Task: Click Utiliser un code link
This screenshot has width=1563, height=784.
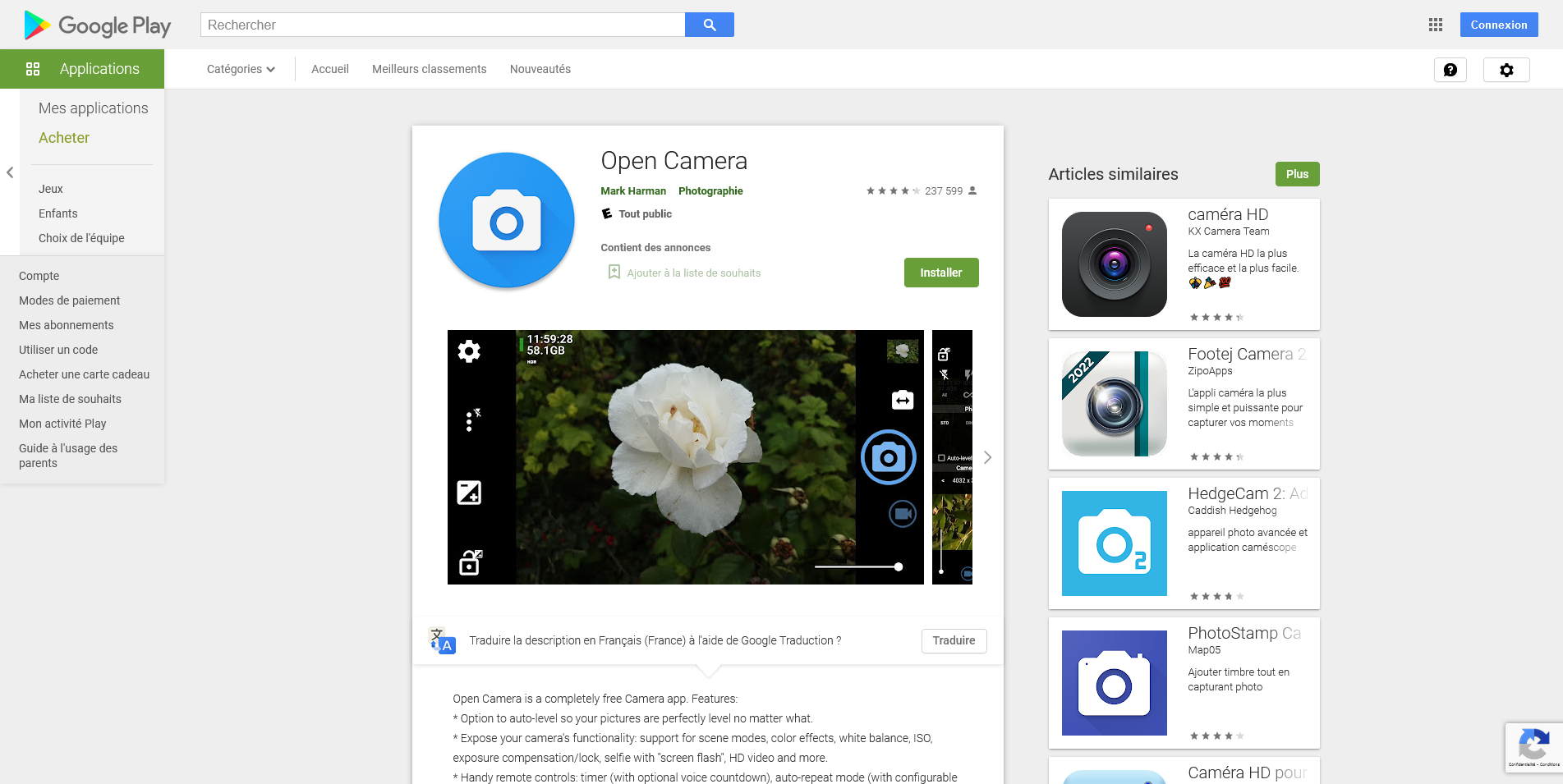Action: pyautogui.click(x=58, y=350)
